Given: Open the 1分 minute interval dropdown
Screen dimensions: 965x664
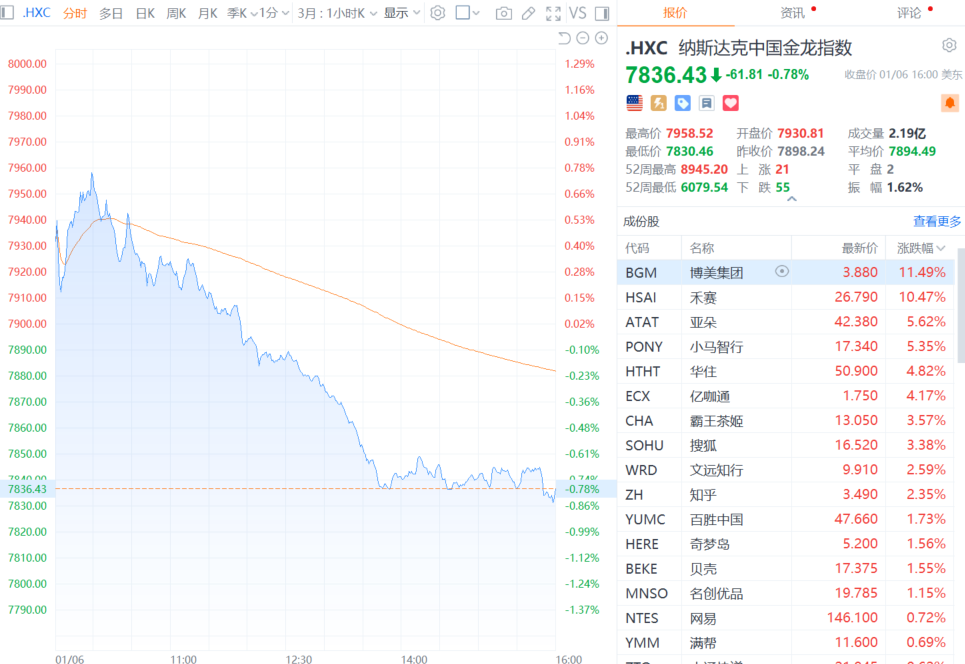Looking at the screenshot, I should click(274, 13).
